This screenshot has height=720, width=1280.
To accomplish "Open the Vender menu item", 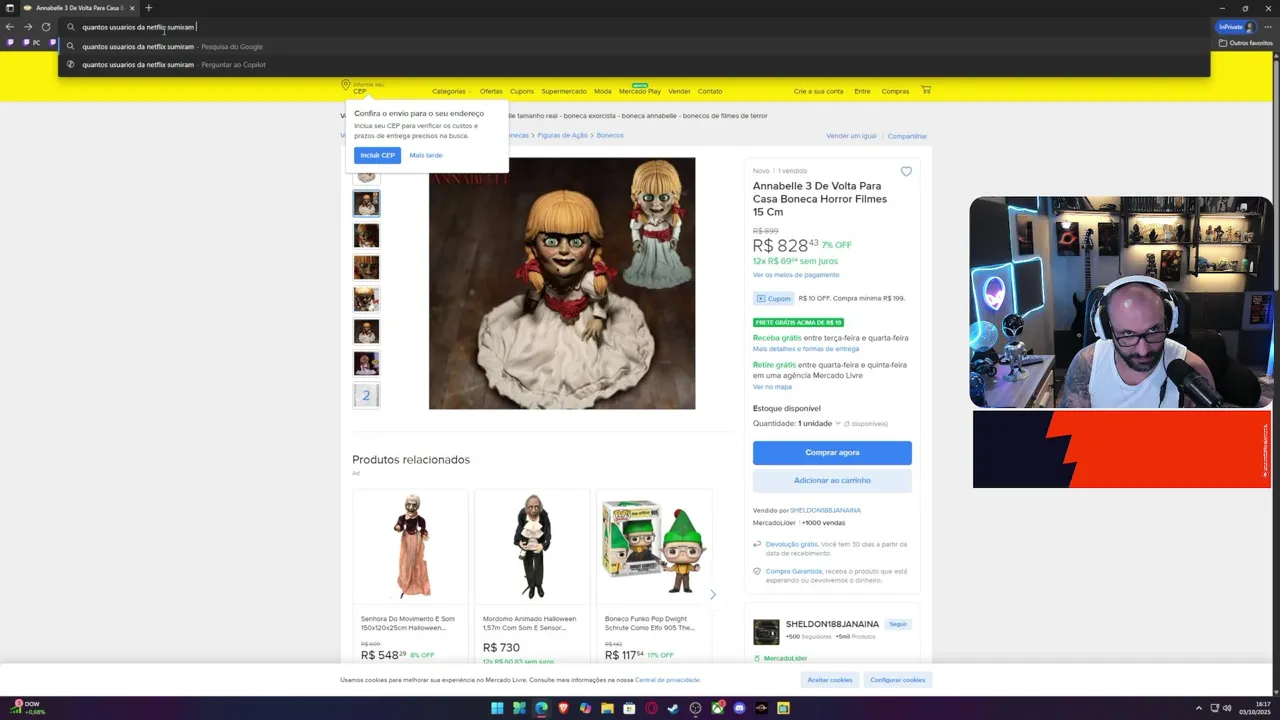I will pyautogui.click(x=679, y=91).
